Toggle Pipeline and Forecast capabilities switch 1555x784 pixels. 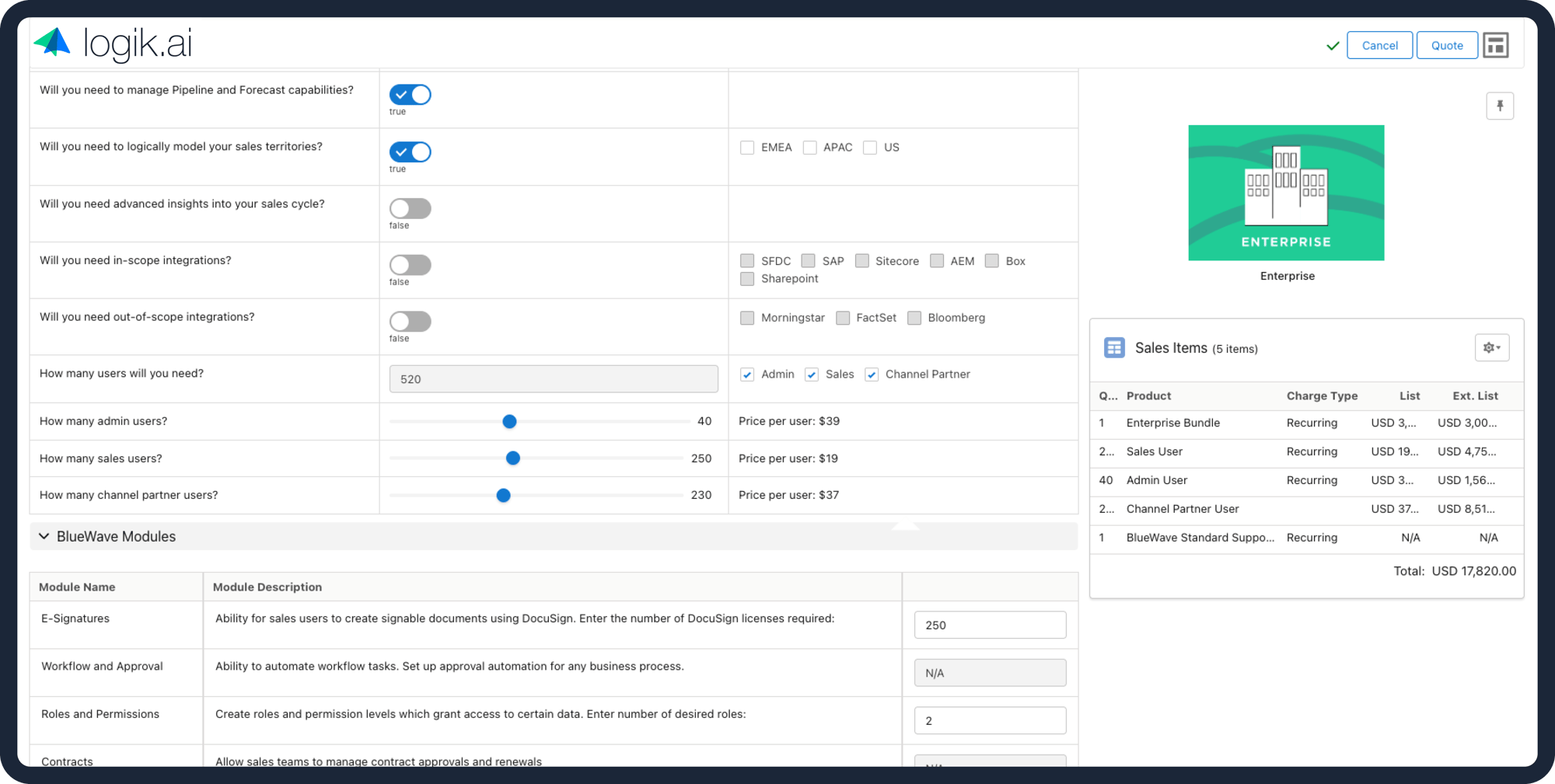(x=410, y=95)
